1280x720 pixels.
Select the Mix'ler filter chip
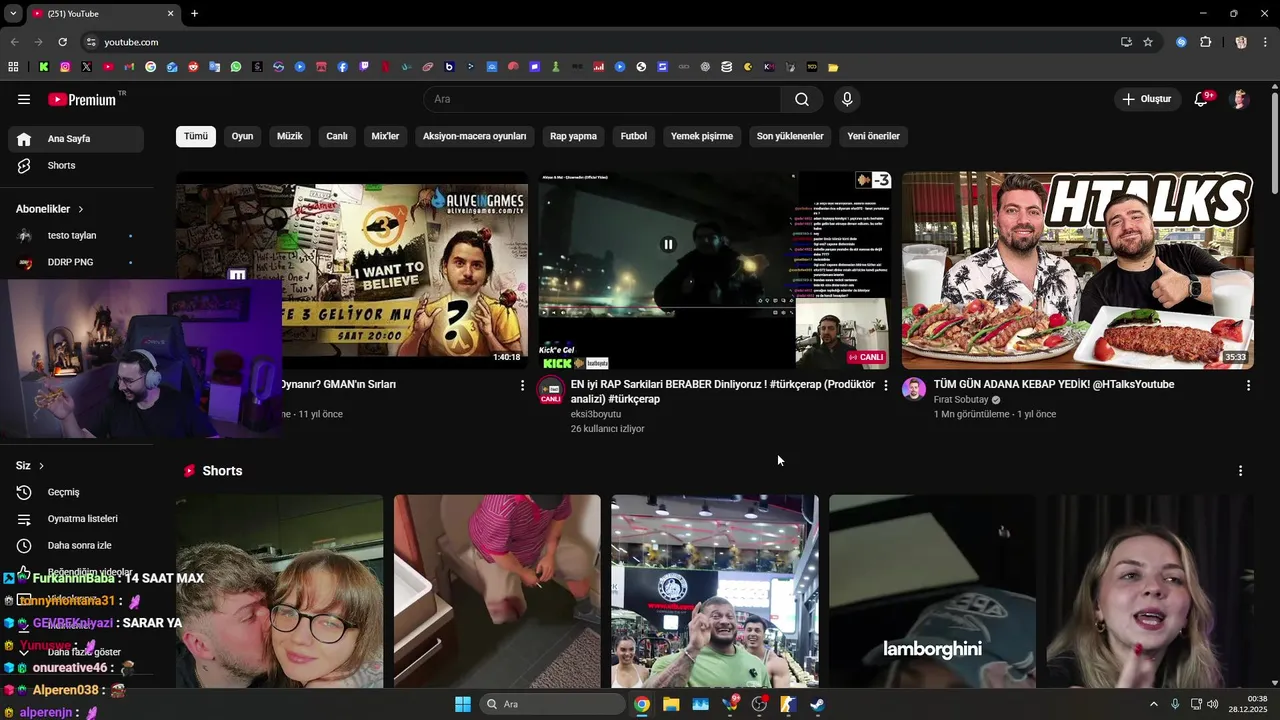click(385, 136)
